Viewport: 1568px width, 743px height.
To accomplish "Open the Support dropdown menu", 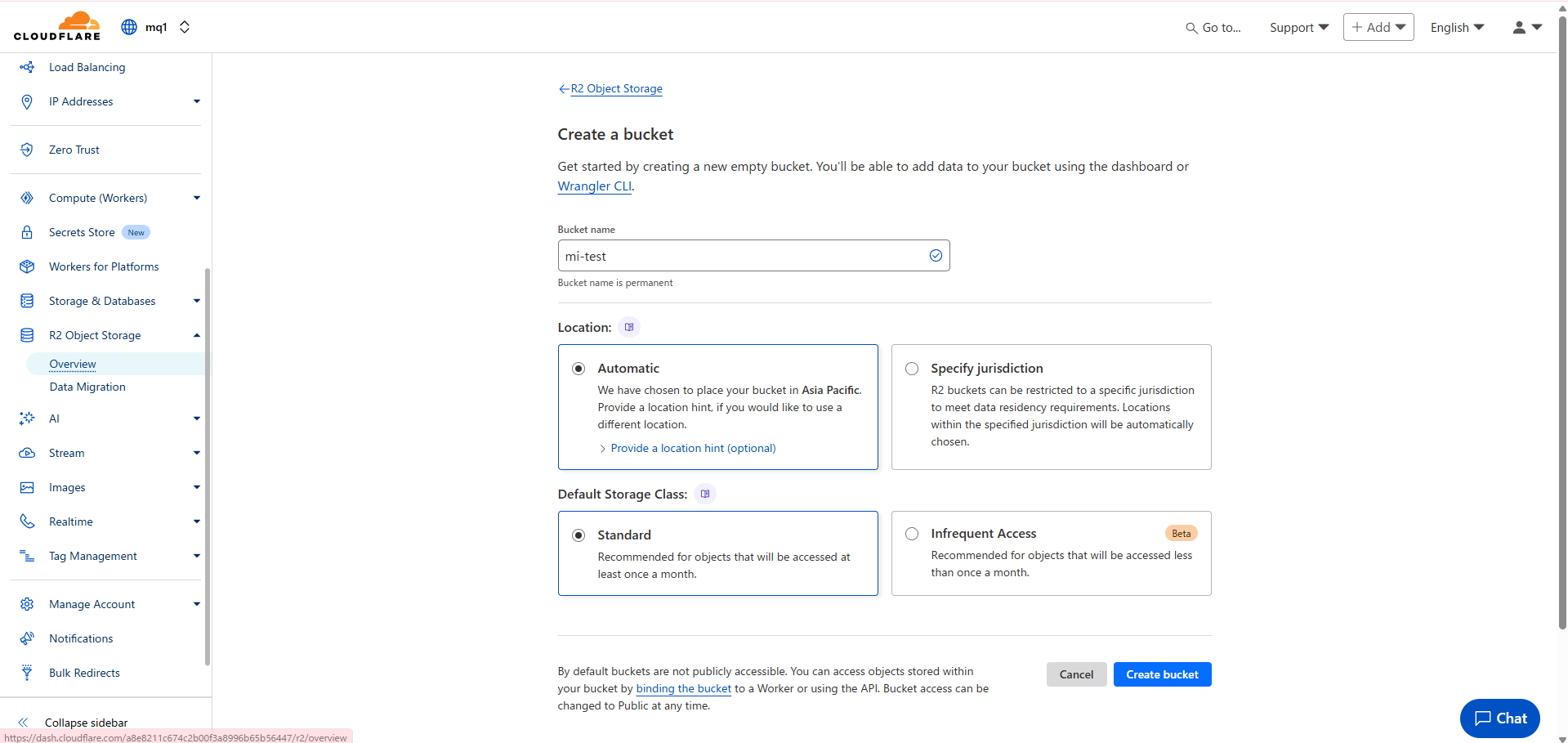I will [x=1299, y=28].
